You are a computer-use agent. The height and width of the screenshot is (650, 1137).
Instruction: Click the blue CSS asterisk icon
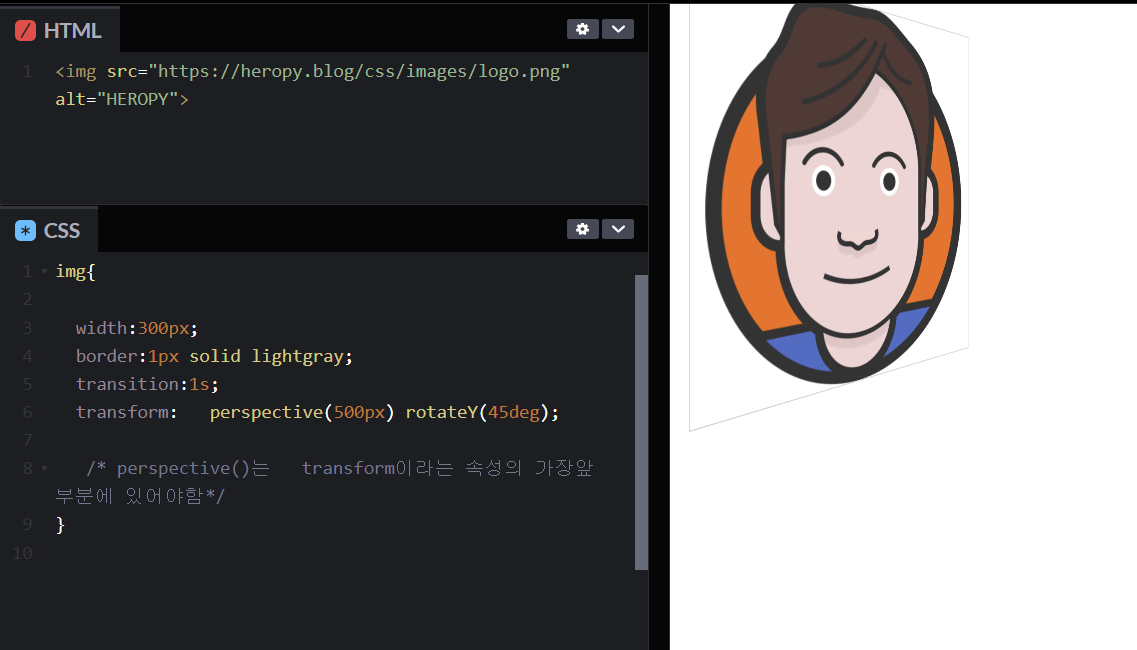pyautogui.click(x=25, y=231)
